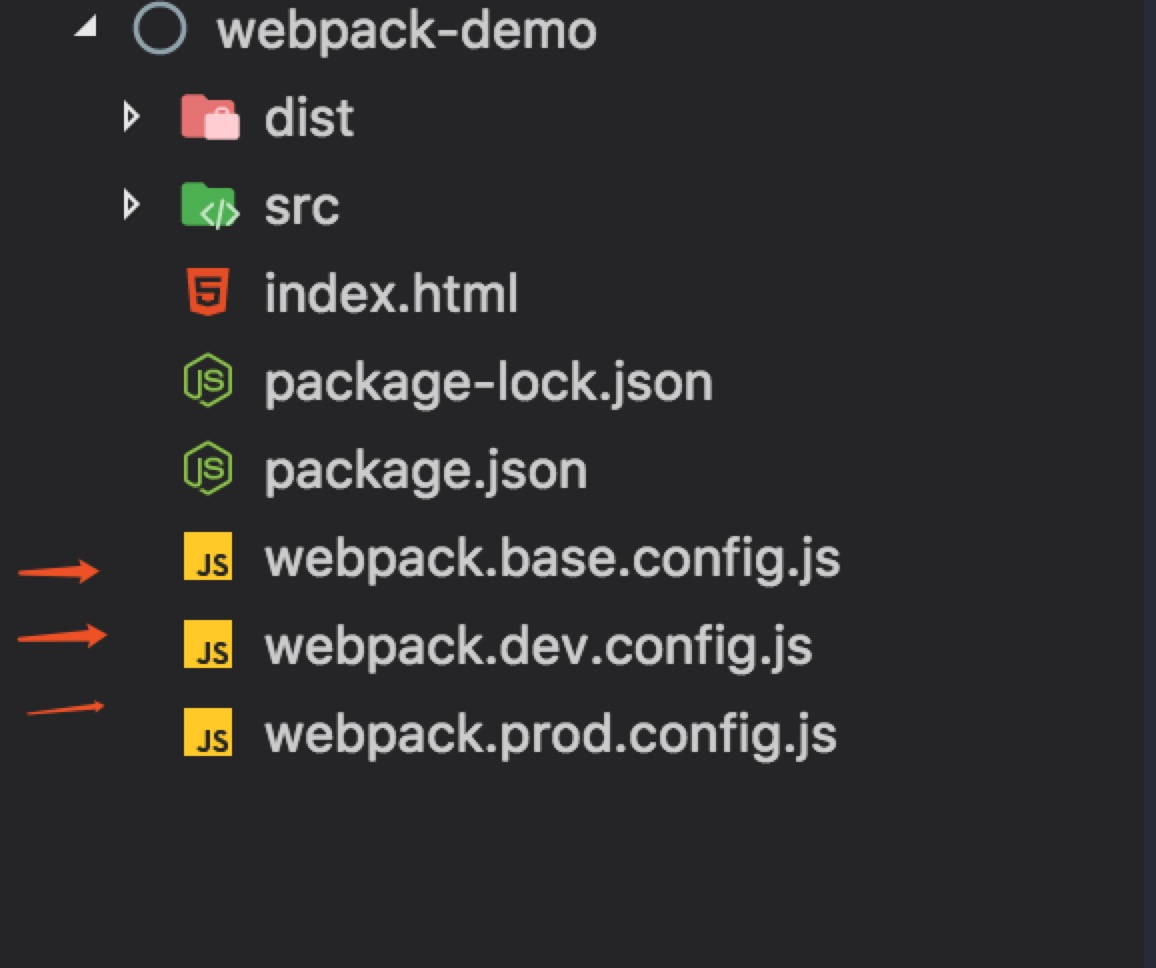
Task: Click the circle icon beside webpack-demo
Action: 160,30
